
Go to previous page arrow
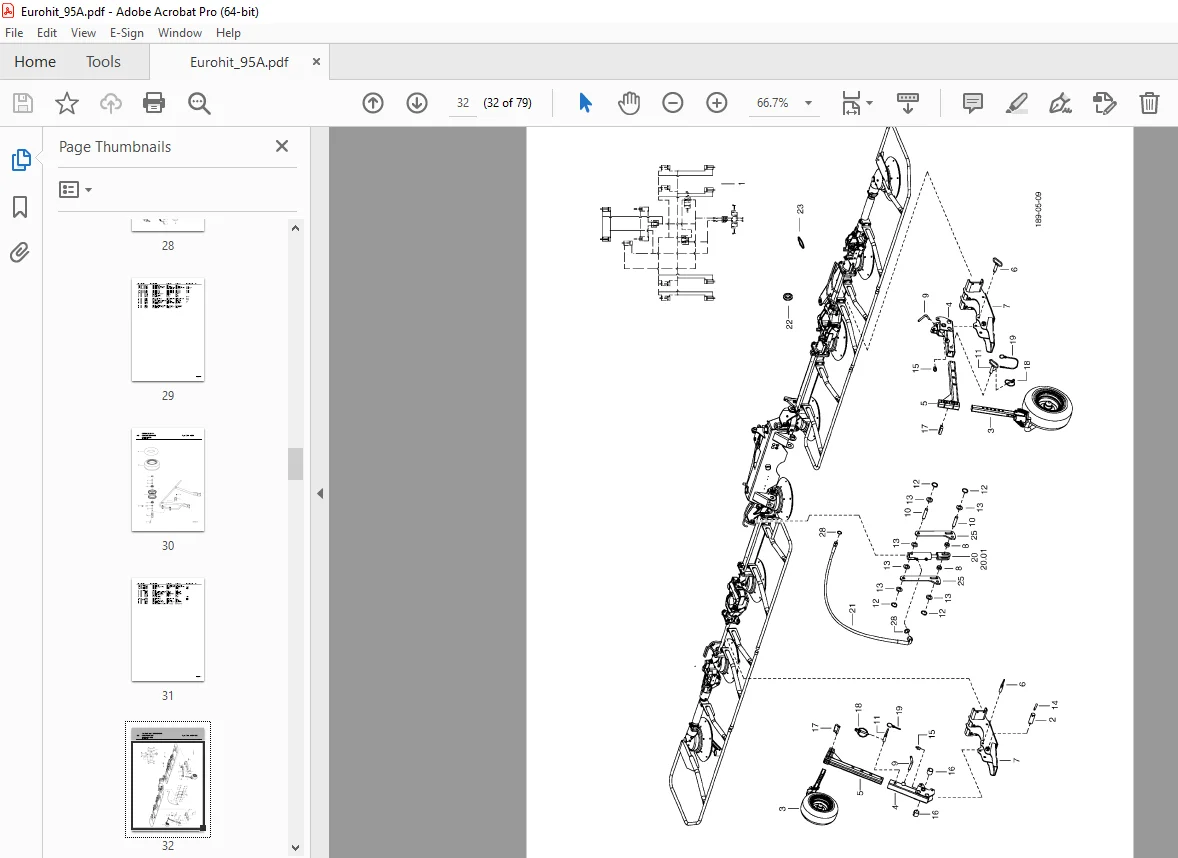click(373, 103)
